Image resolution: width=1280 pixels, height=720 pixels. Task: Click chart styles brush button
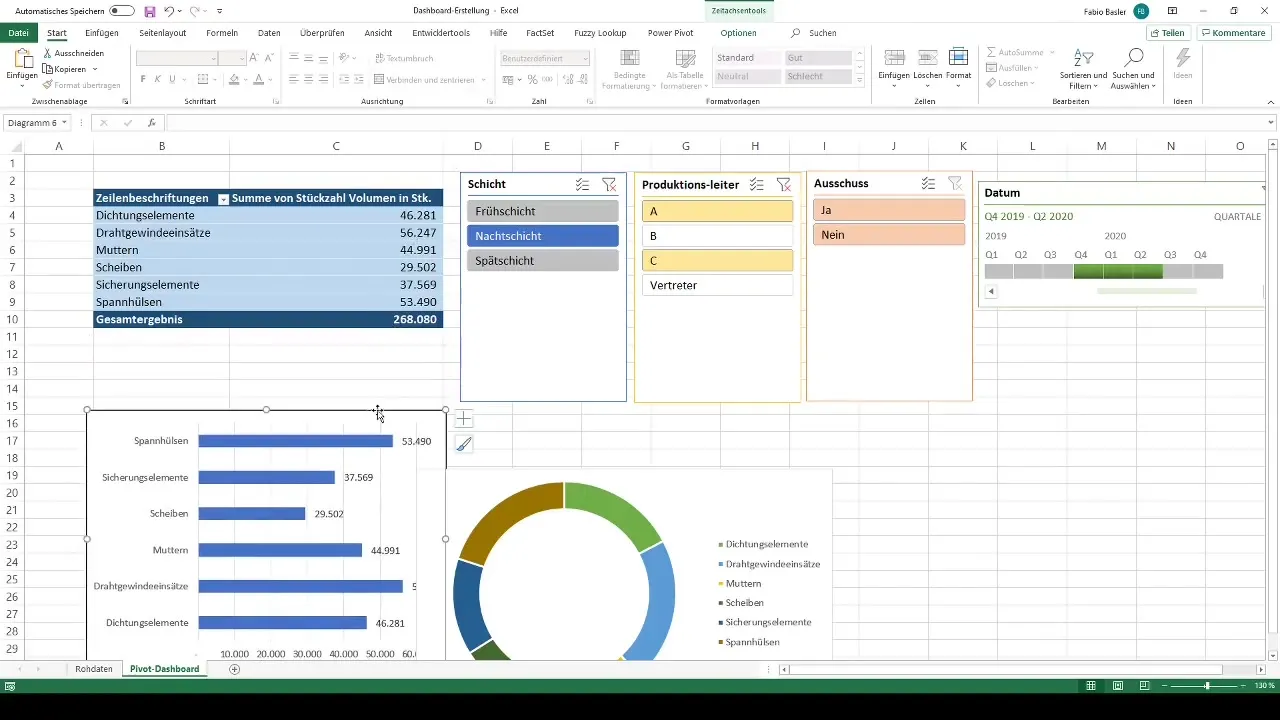464,444
